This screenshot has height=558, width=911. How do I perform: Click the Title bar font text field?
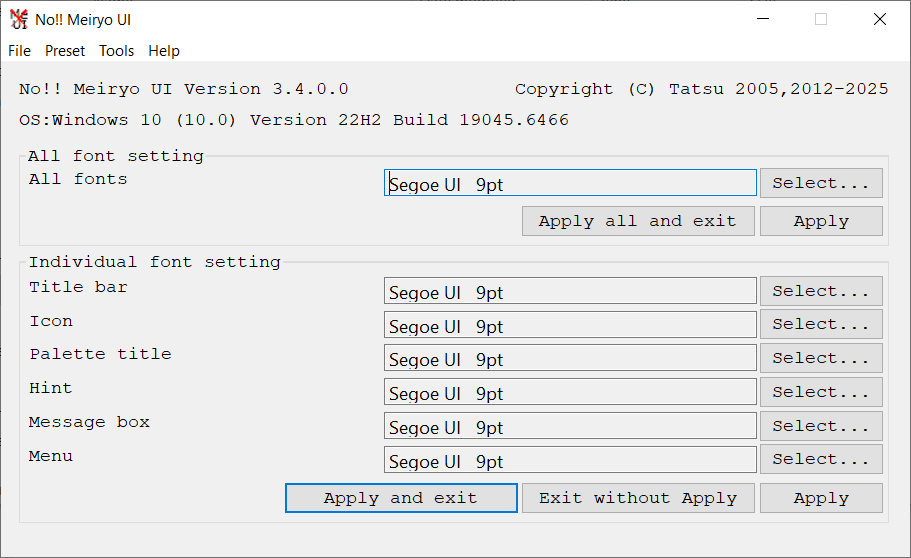click(570, 291)
